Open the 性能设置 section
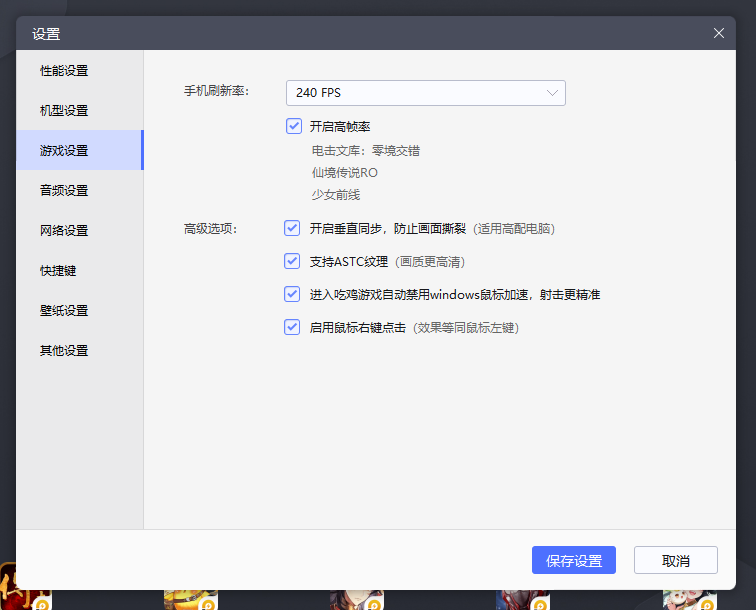 (x=64, y=71)
